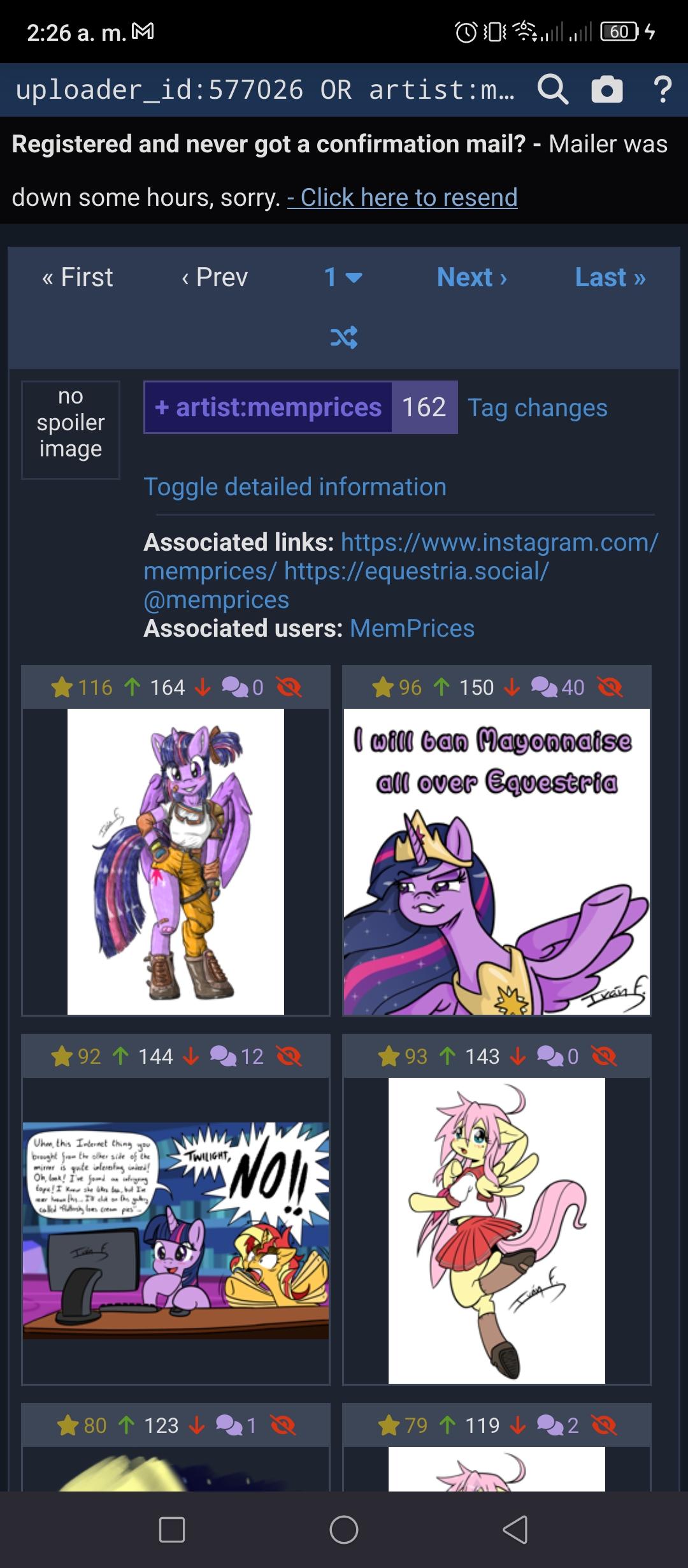This screenshot has height=1568, width=688.
Task: Open the question mark help icon
Action: pyautogui.click(x=663, y=89)
